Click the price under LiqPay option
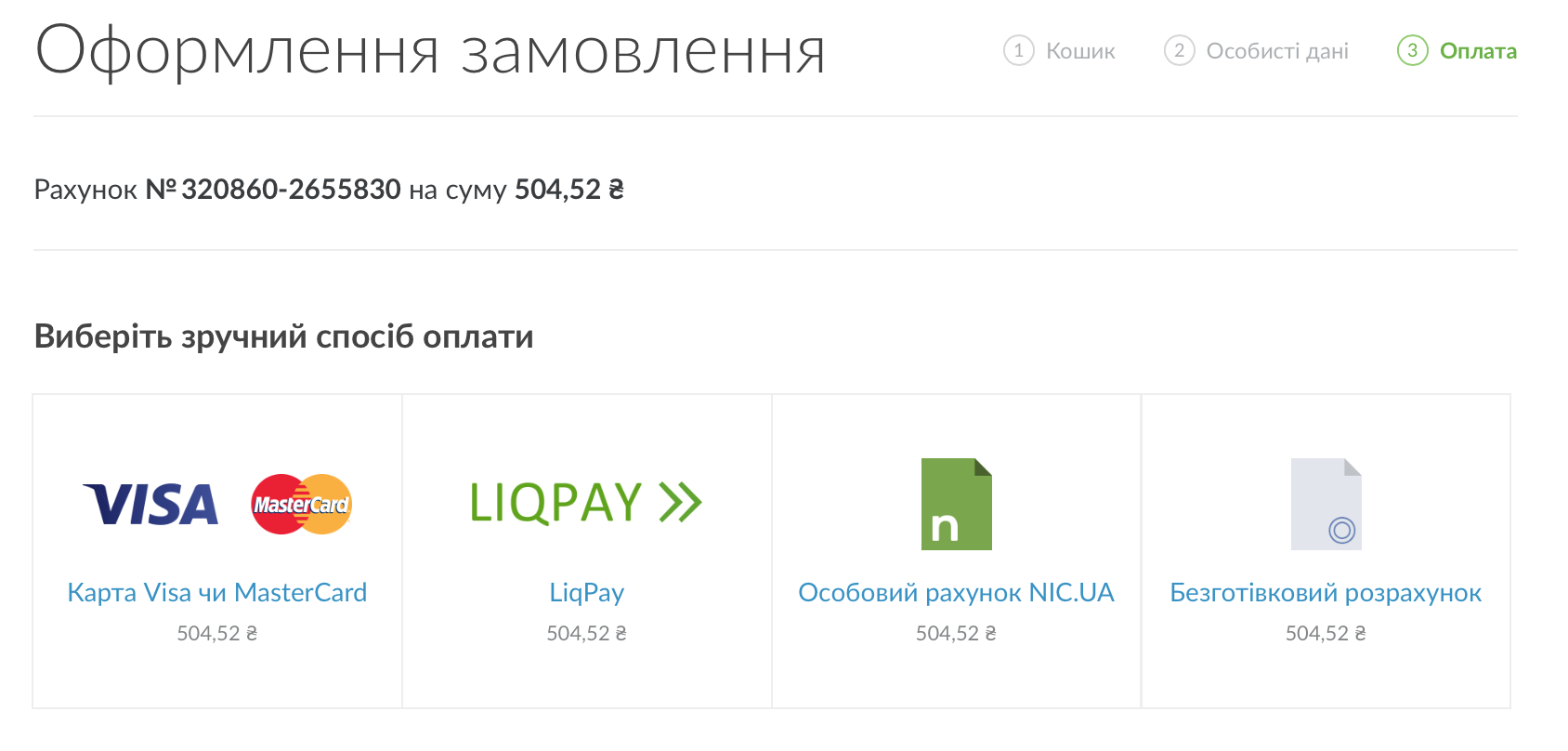 coord(586,633)
